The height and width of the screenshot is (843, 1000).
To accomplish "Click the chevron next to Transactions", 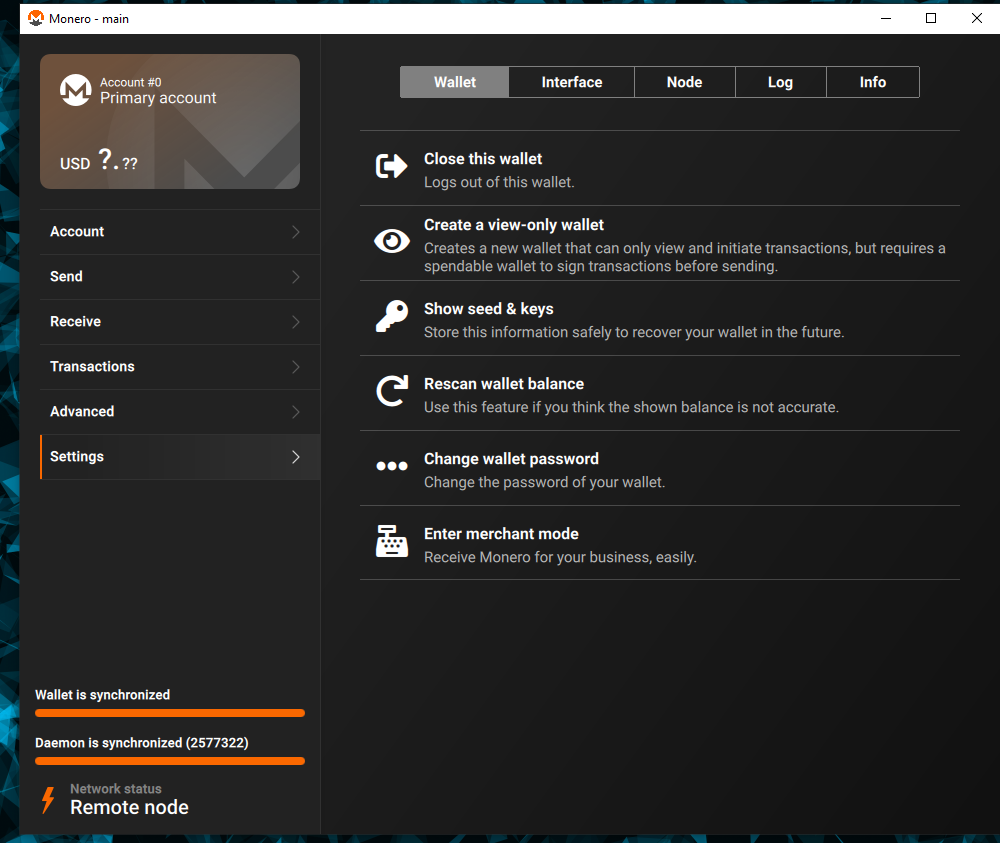I will (295, 367).
